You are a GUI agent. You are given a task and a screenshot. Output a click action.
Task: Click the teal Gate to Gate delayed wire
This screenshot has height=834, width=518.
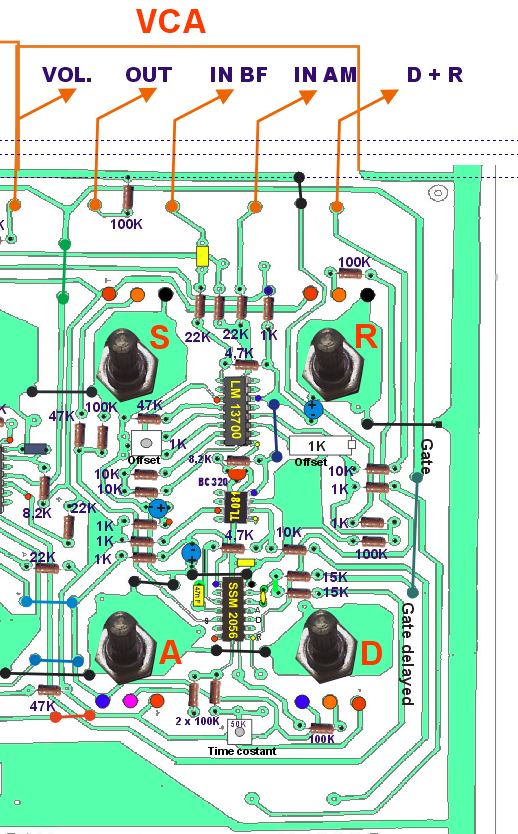pos(415,535)
